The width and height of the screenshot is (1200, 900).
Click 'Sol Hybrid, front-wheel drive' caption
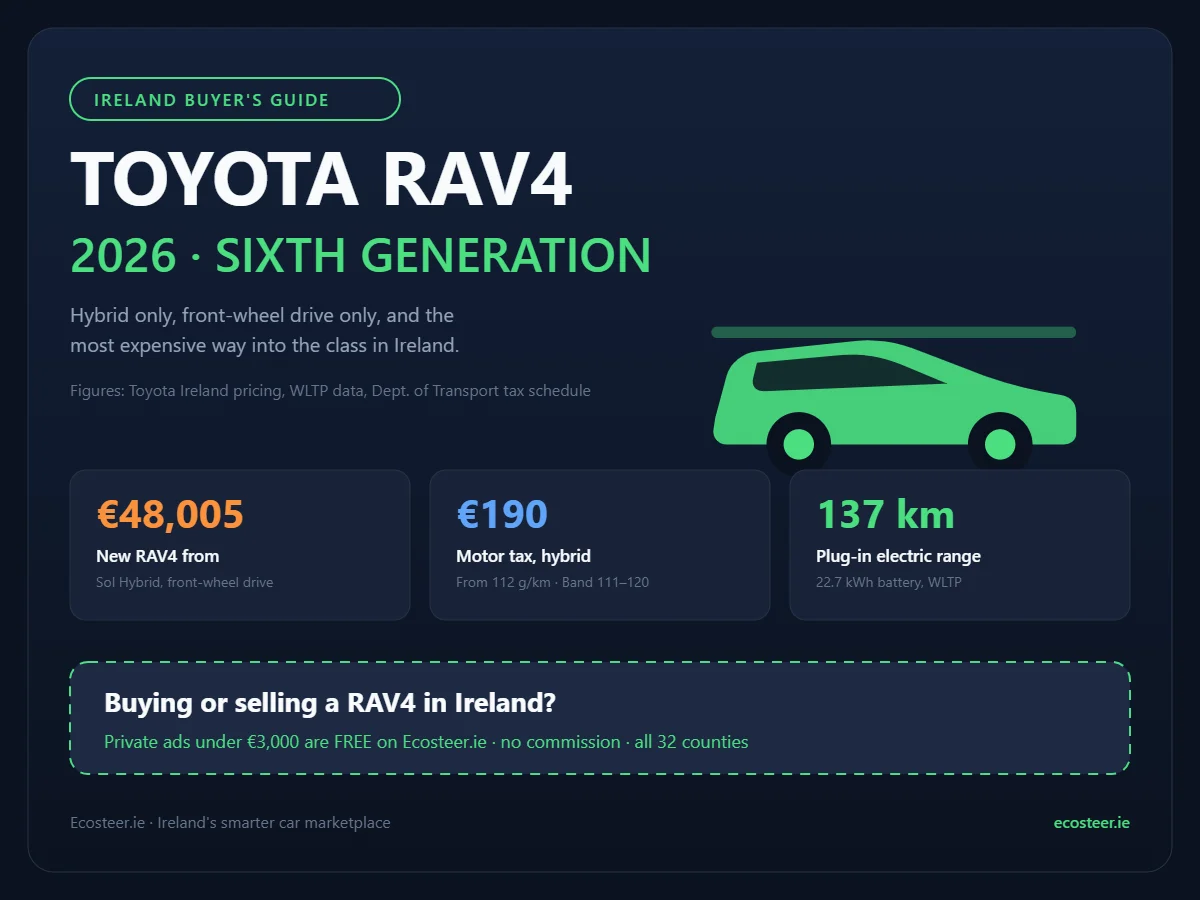(x=184, y=582)
